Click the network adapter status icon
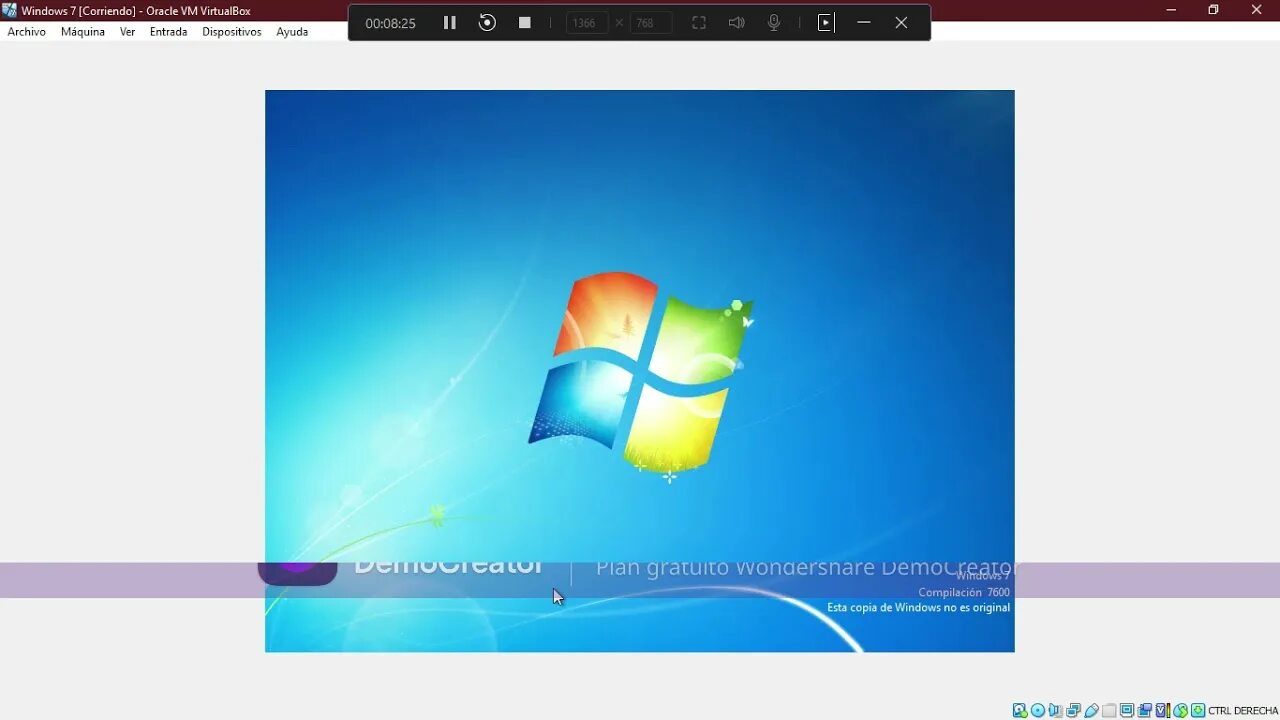Viewport: 1280px width, 720px height. [1073, 710]
